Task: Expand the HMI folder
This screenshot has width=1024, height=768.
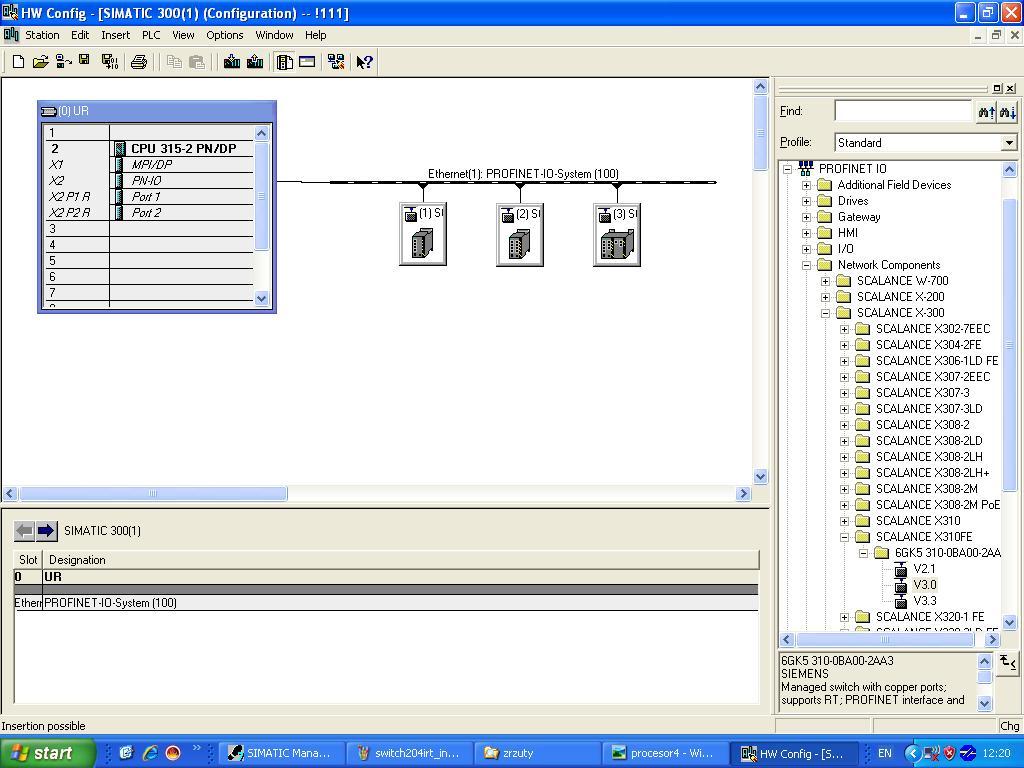Action: 807,233
